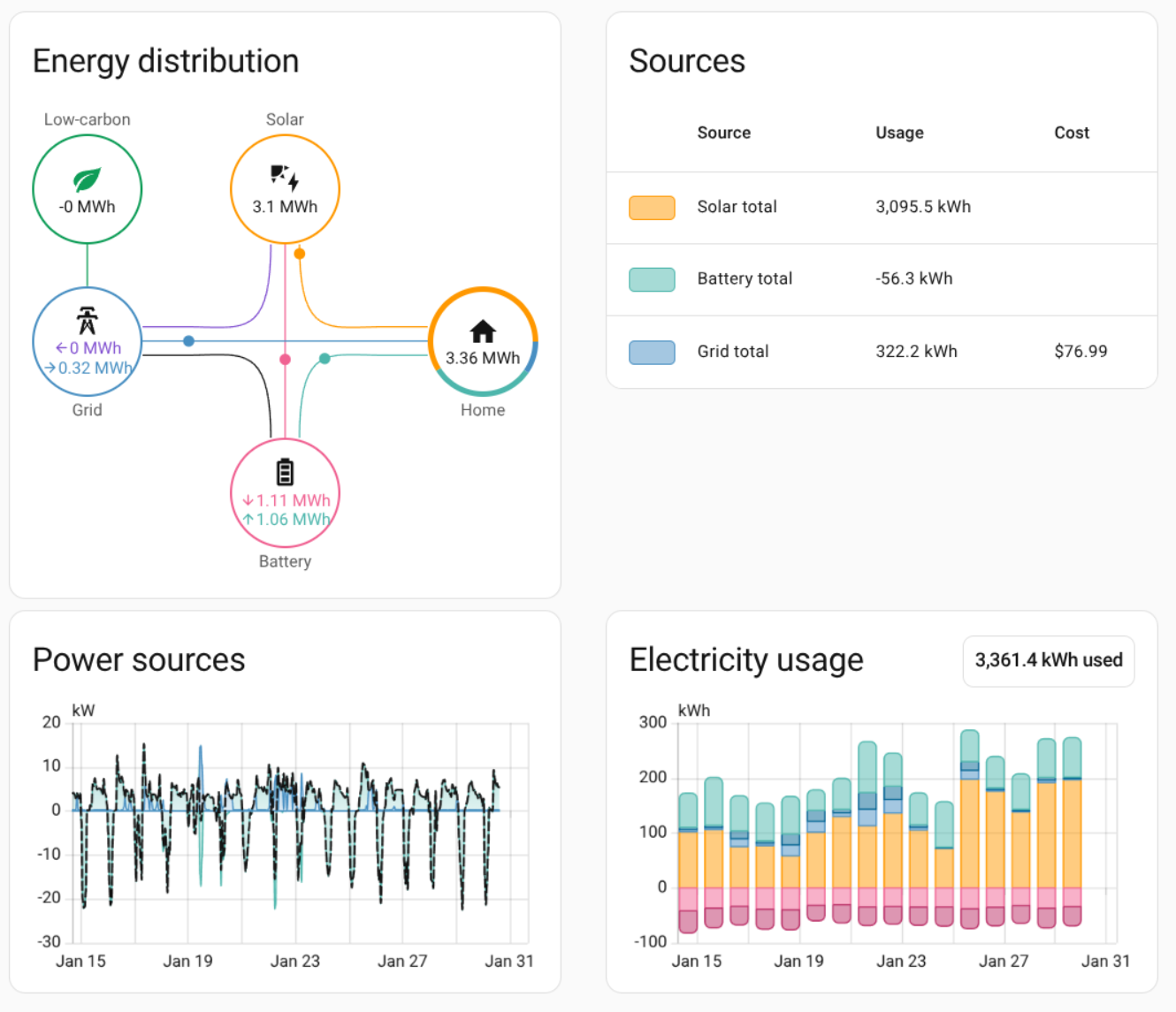Click the Usage column header
This screenshot has width=1176, height=1012.
coord(899,133)
